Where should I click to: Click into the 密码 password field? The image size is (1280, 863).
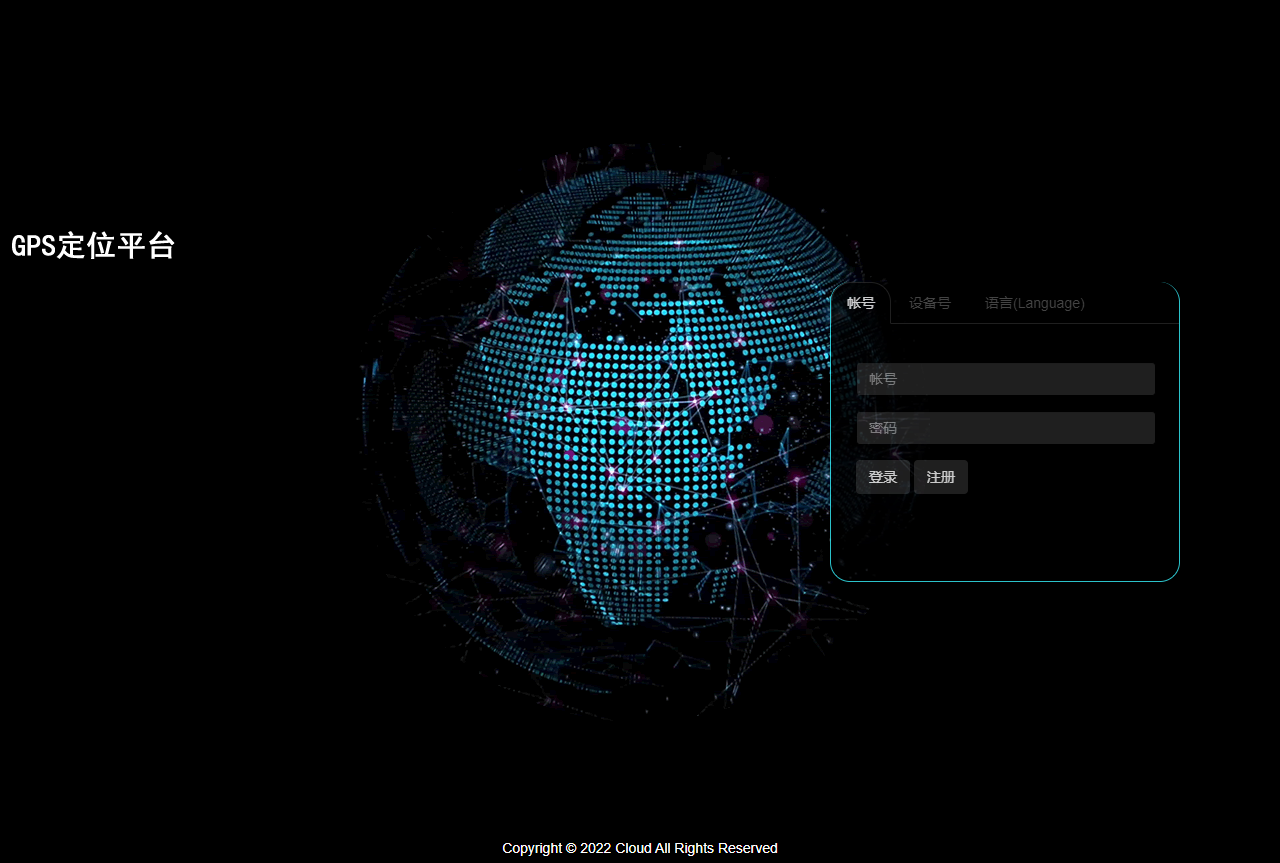(x=1005, y=428)
